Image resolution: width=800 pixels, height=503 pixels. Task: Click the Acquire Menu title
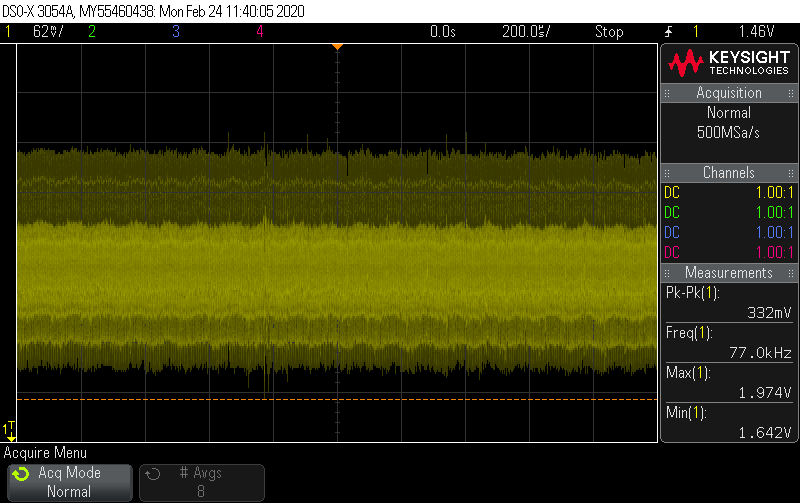[45, 453]
